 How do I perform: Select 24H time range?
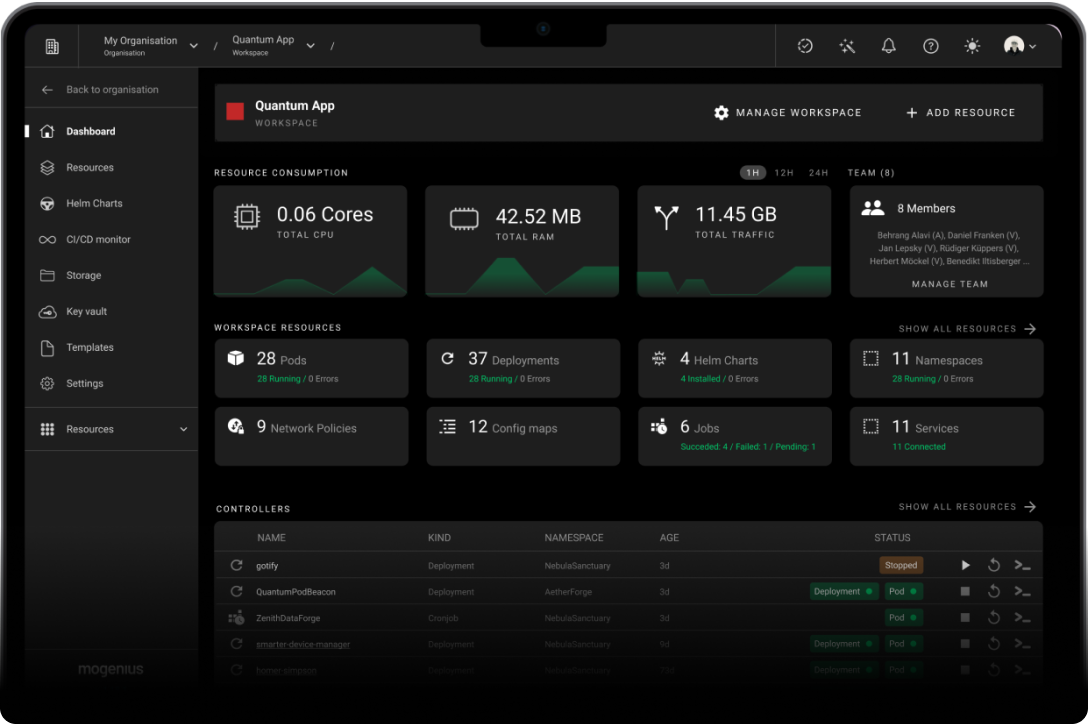coord(819,173)
